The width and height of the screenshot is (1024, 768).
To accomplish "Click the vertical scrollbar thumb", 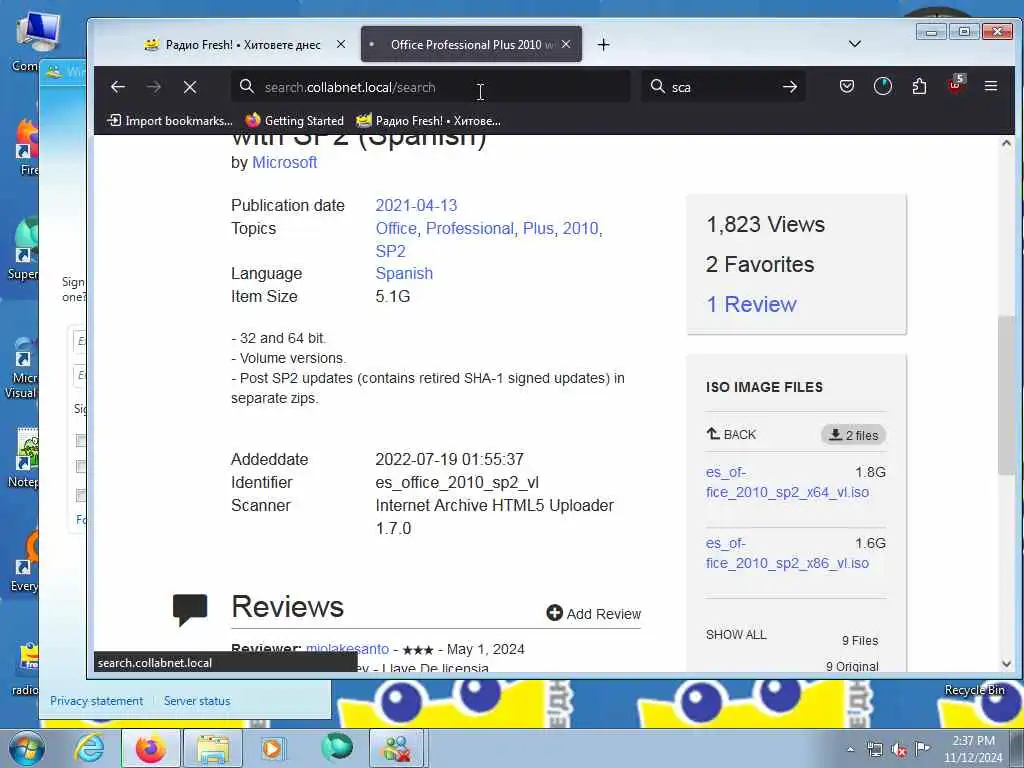I will [1006, 395].
